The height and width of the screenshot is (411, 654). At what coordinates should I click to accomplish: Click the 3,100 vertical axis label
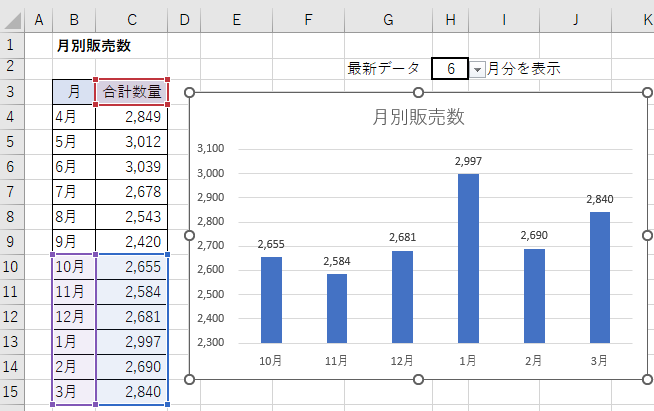(x=211, y=149)
